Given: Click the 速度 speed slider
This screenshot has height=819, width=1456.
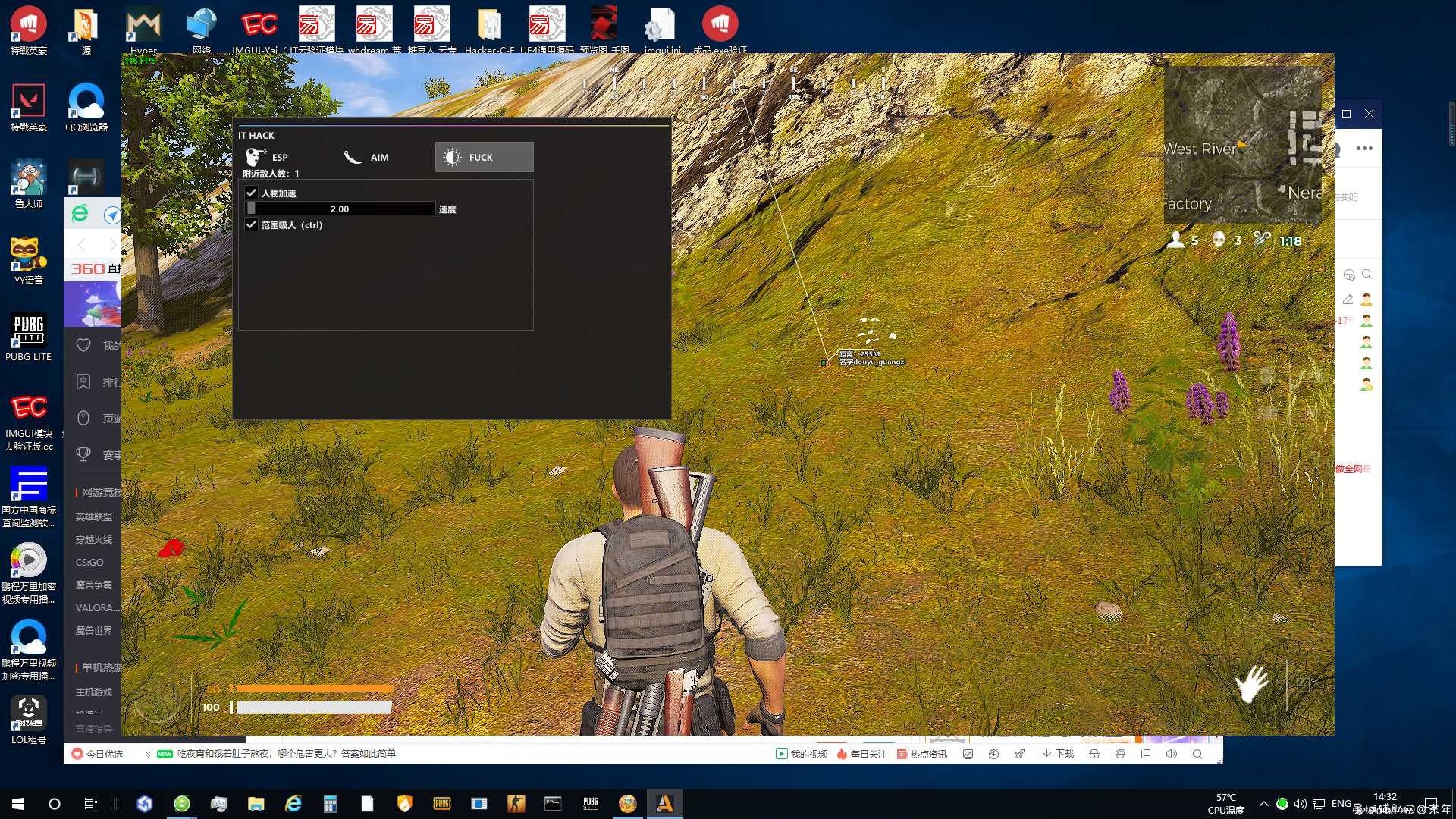Looking at the screenshot, I should (x=340, y=209).
